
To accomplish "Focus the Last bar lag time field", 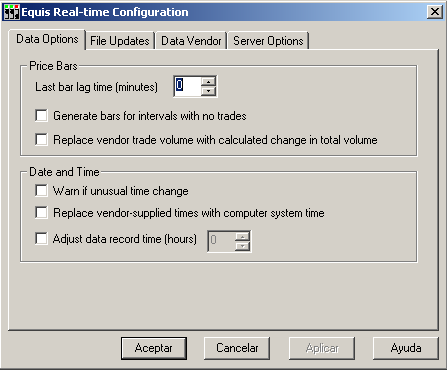I will pyautogui.click(x=188, y=86).
